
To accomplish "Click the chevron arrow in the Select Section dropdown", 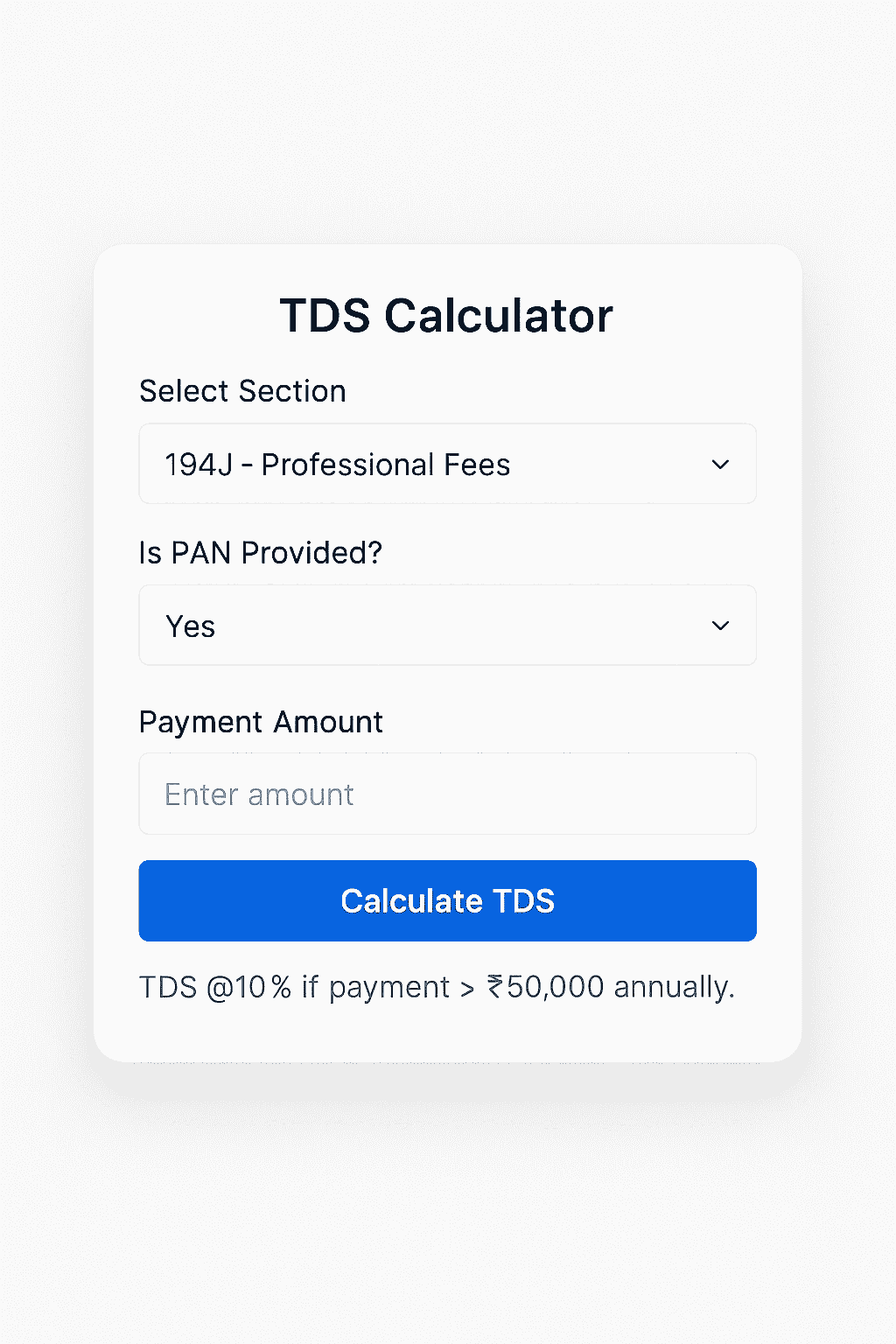I will [720, 465].
